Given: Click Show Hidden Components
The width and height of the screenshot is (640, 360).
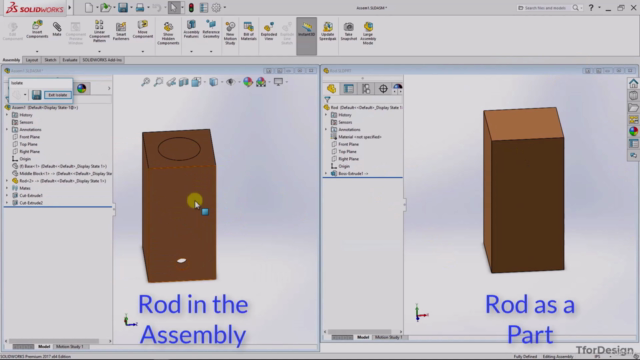Looking at the screenshot, I should click(168, 33).
